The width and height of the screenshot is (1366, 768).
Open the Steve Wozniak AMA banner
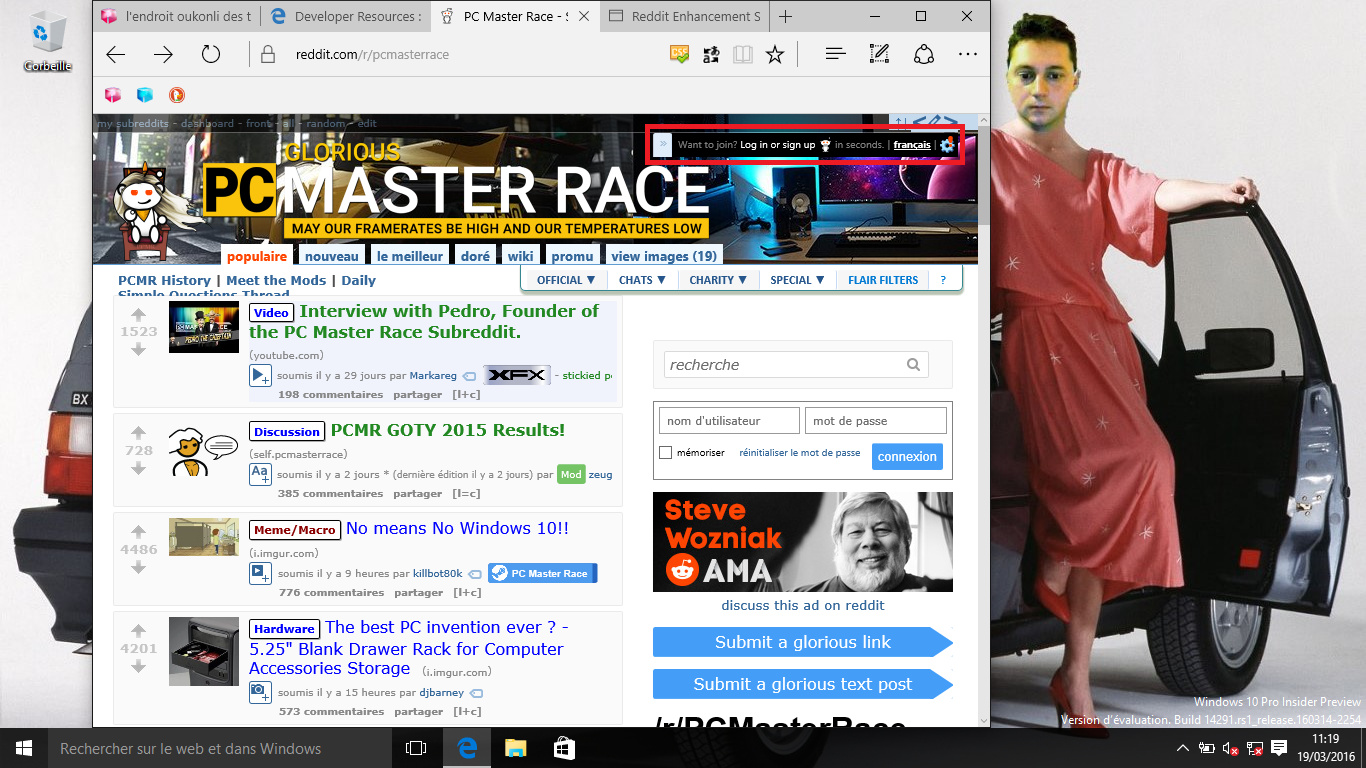803,542
